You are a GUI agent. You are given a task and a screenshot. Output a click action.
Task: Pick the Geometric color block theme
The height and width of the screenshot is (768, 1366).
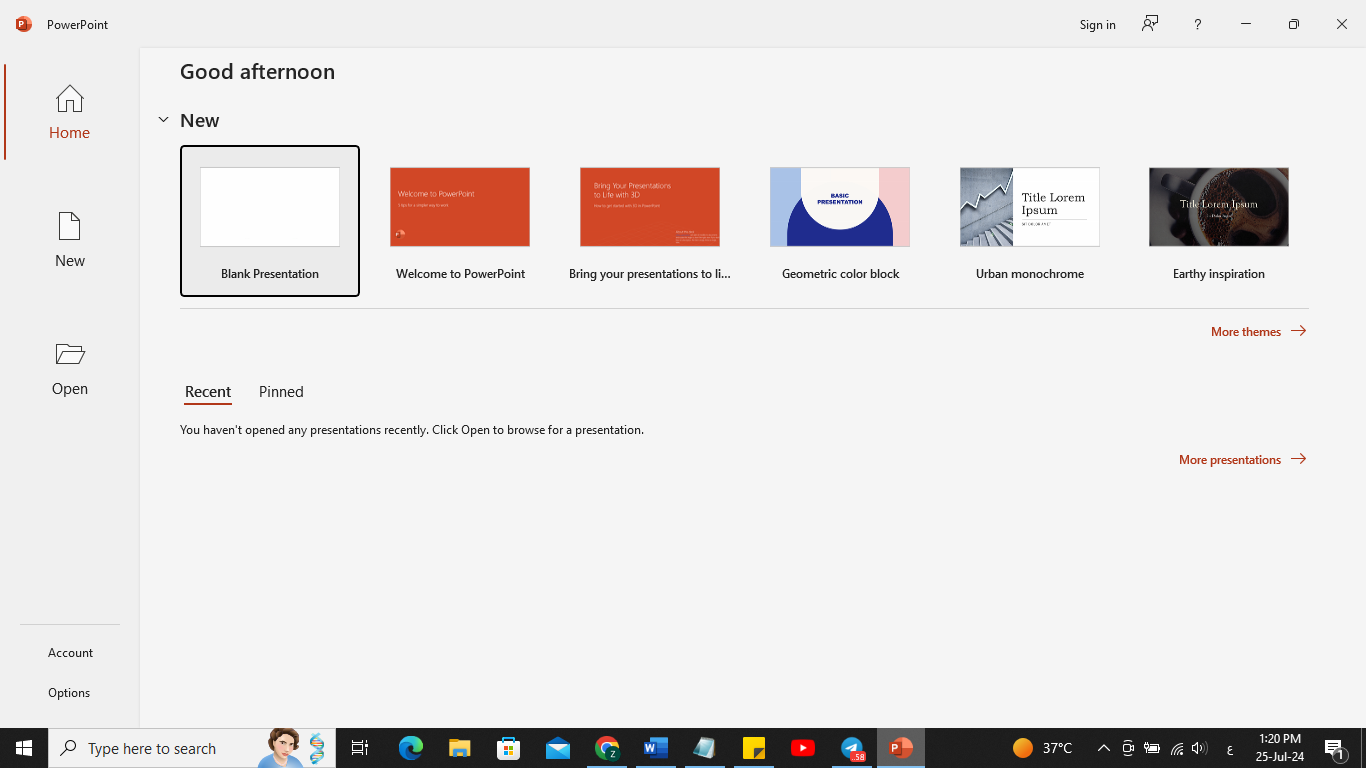click(840, 221)
